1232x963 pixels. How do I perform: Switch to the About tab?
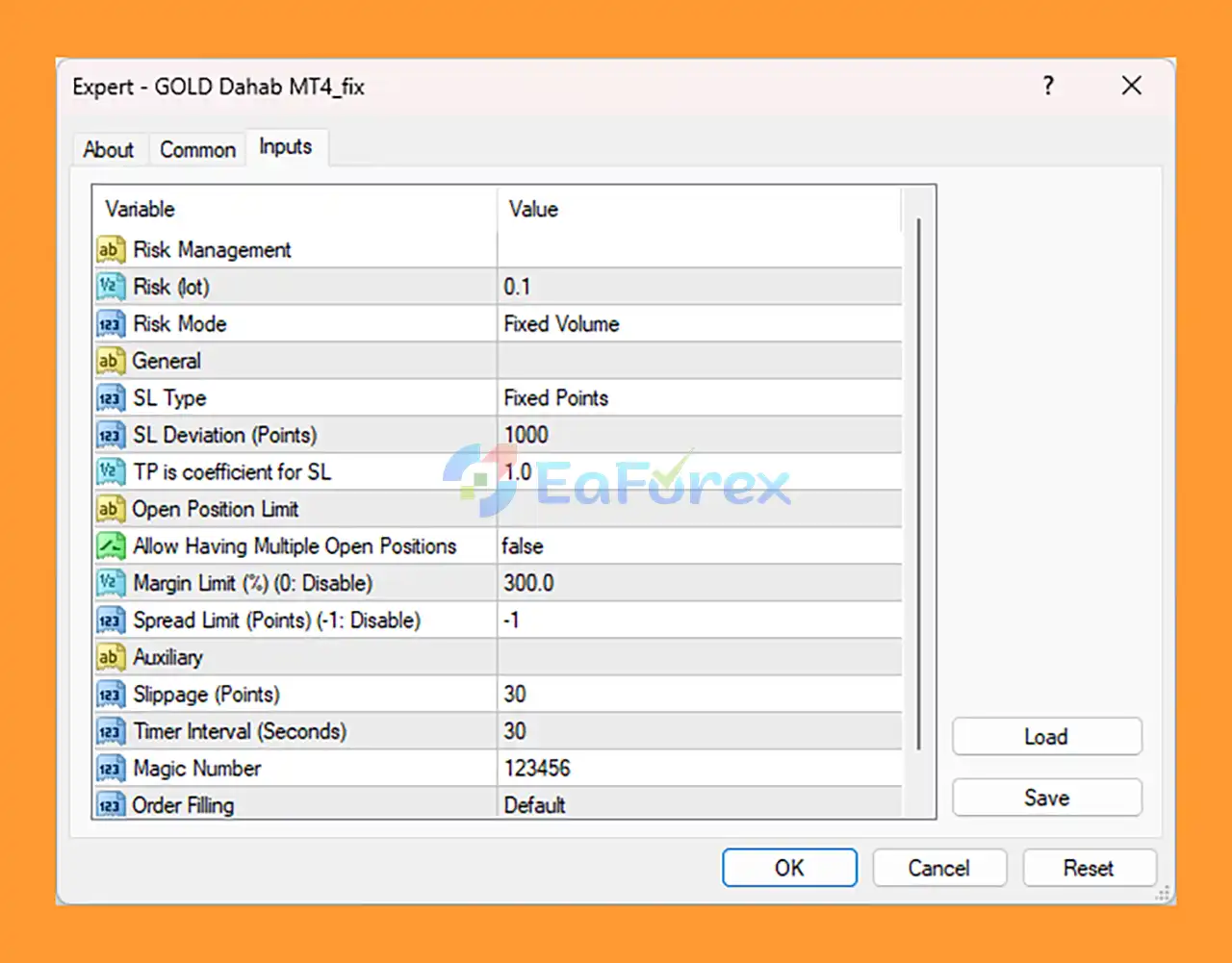[109, 150]
